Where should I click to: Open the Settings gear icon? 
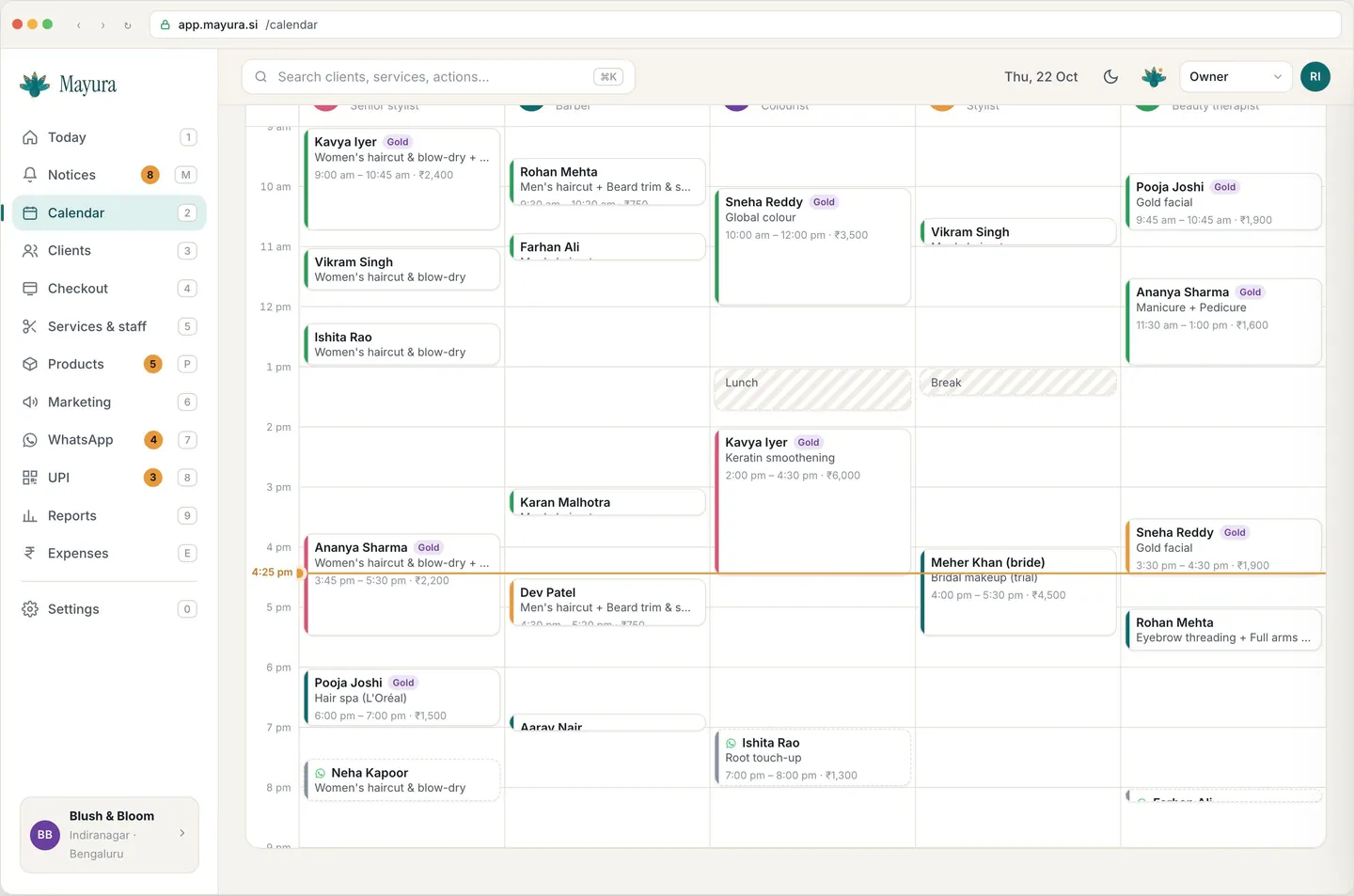tap(30, 609)
